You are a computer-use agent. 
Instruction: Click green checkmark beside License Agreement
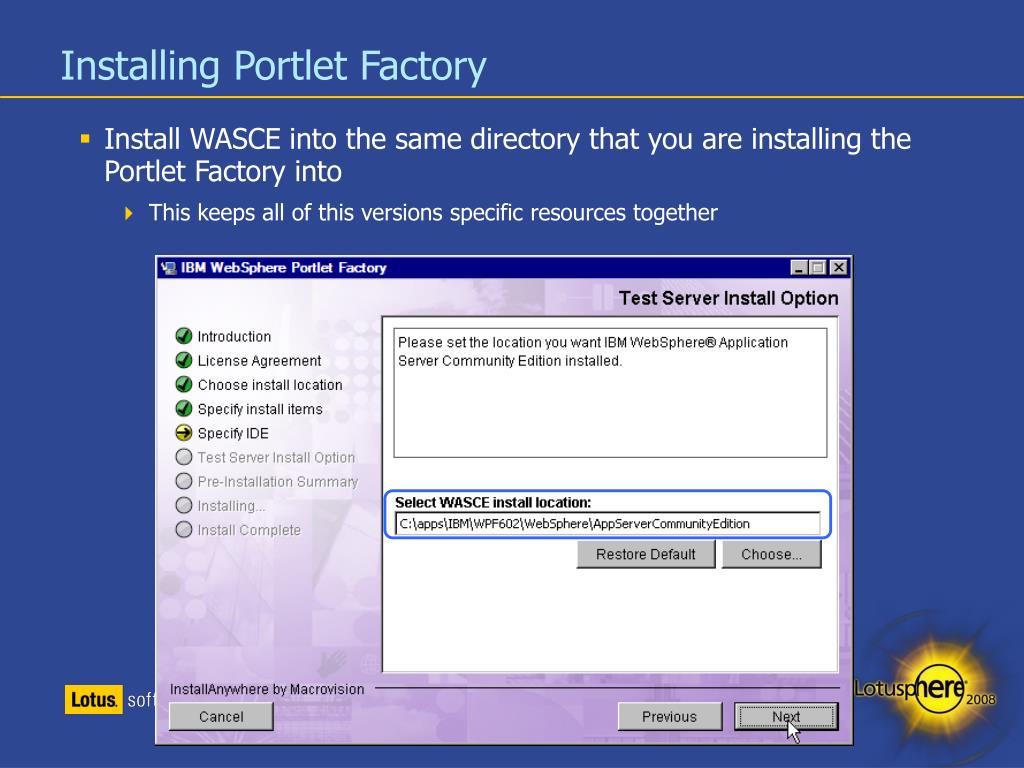coord(184,360)
